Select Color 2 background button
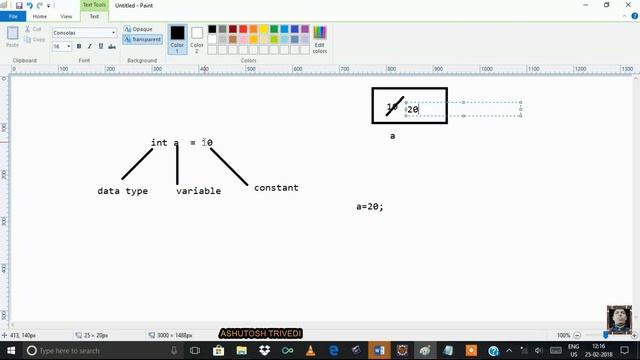 [197, 39]
